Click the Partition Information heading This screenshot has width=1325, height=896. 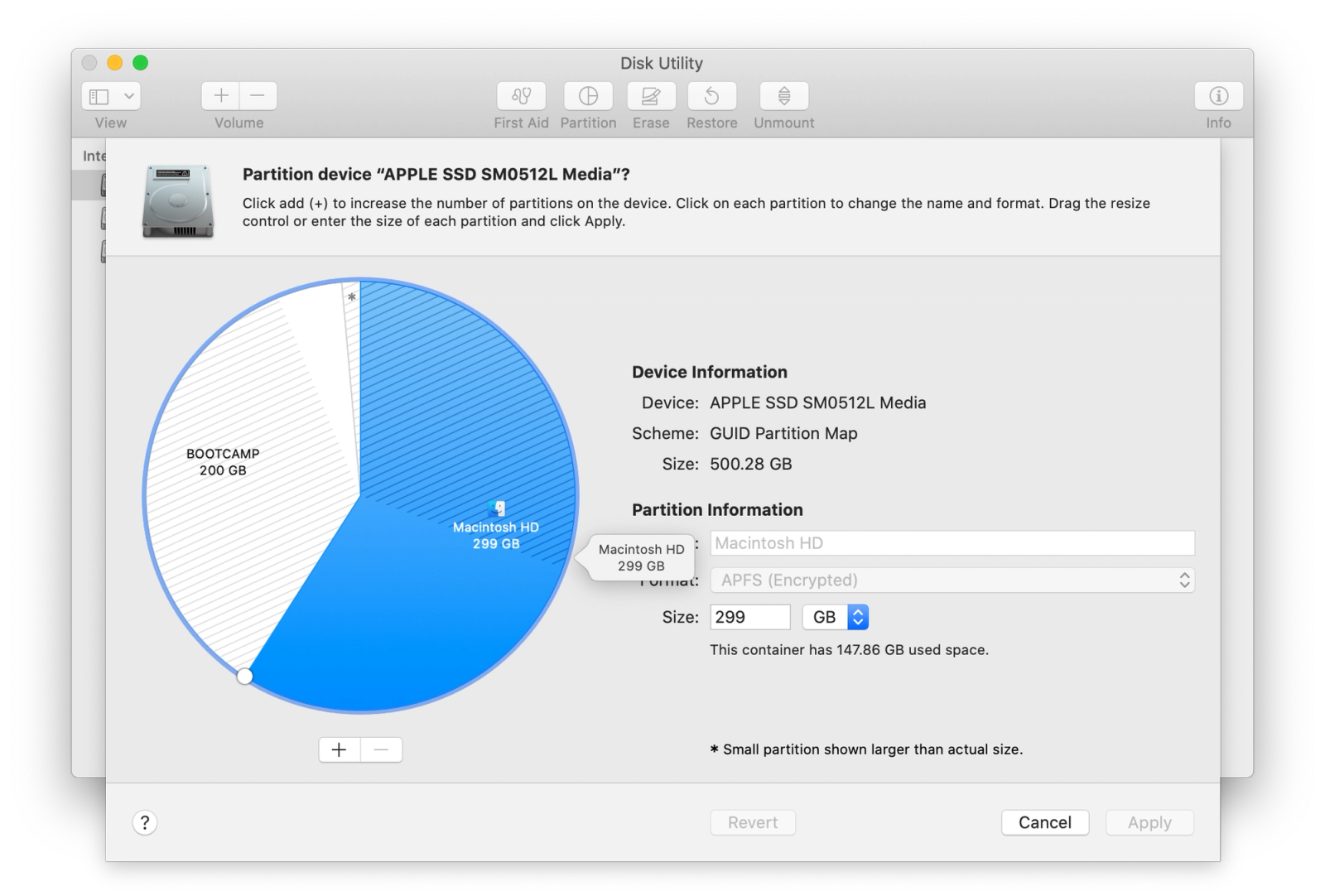[717, 510]
